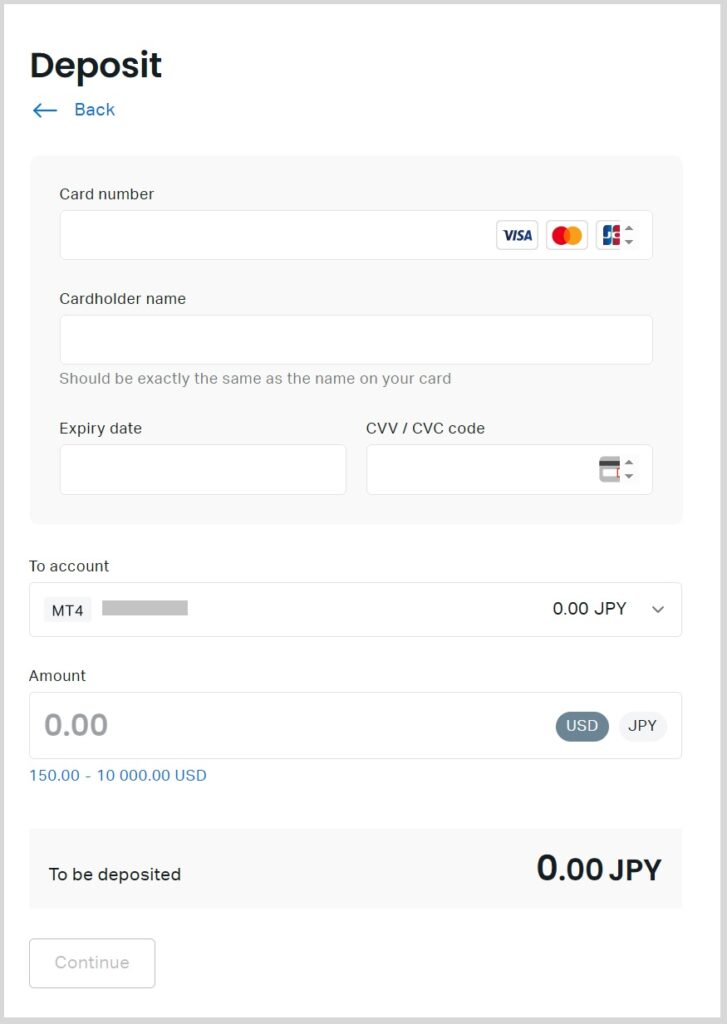The height and width of the screenshot is (1024, 727).
Task: Click the 150.00 - 10 000.00 USD limit text
Action: 118,776
